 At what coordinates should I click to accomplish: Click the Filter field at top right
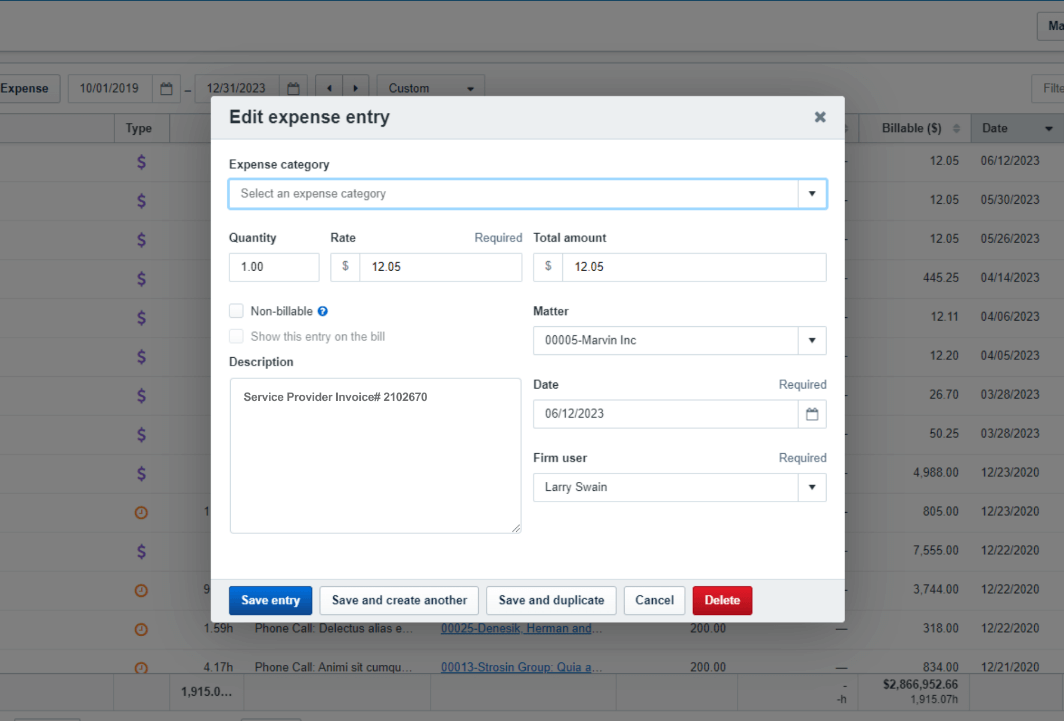point(1048,89)
